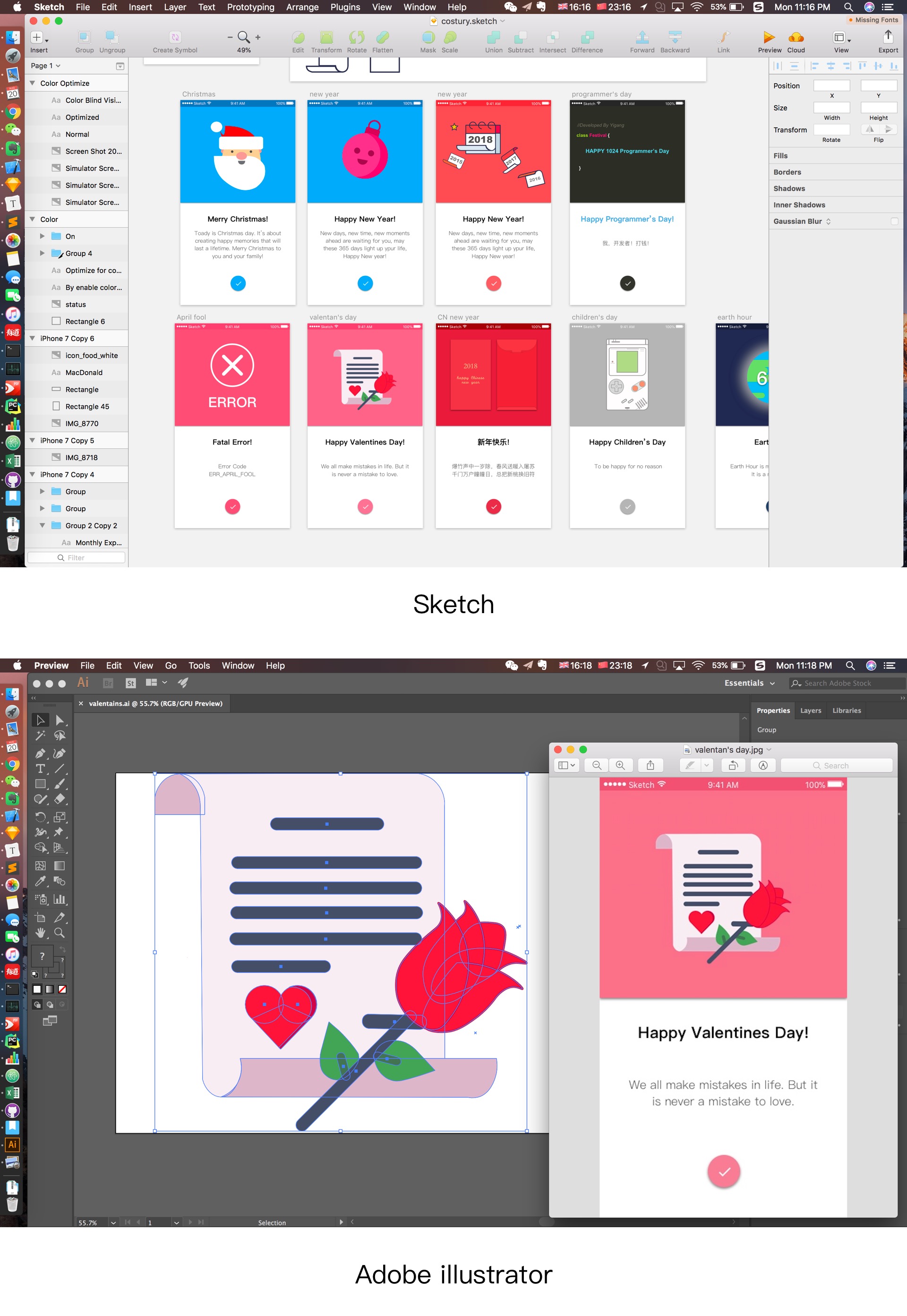Image resolution: width=907 pixels, height=1316 pixels.
Task: Select the Magic Wand tool
Action: (x=40, y=735)
